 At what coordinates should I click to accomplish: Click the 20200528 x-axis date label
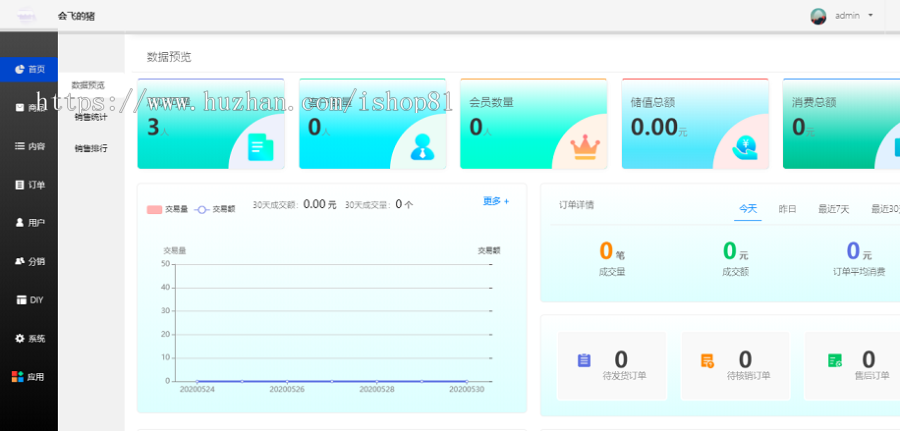click(377, 389)
